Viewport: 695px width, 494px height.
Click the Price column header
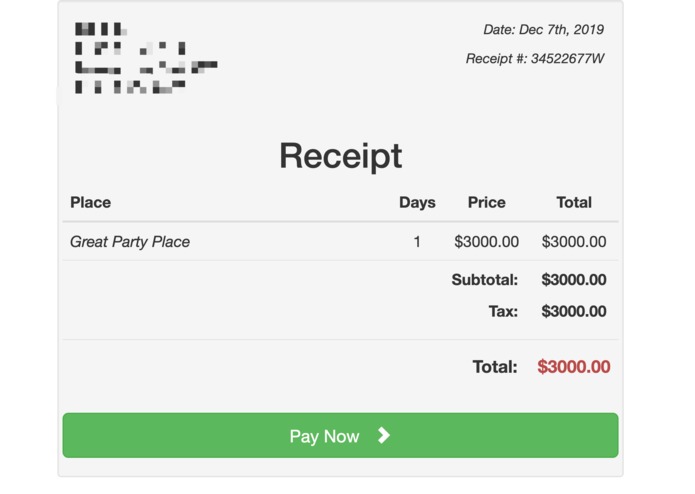click(x=487, y=202)
